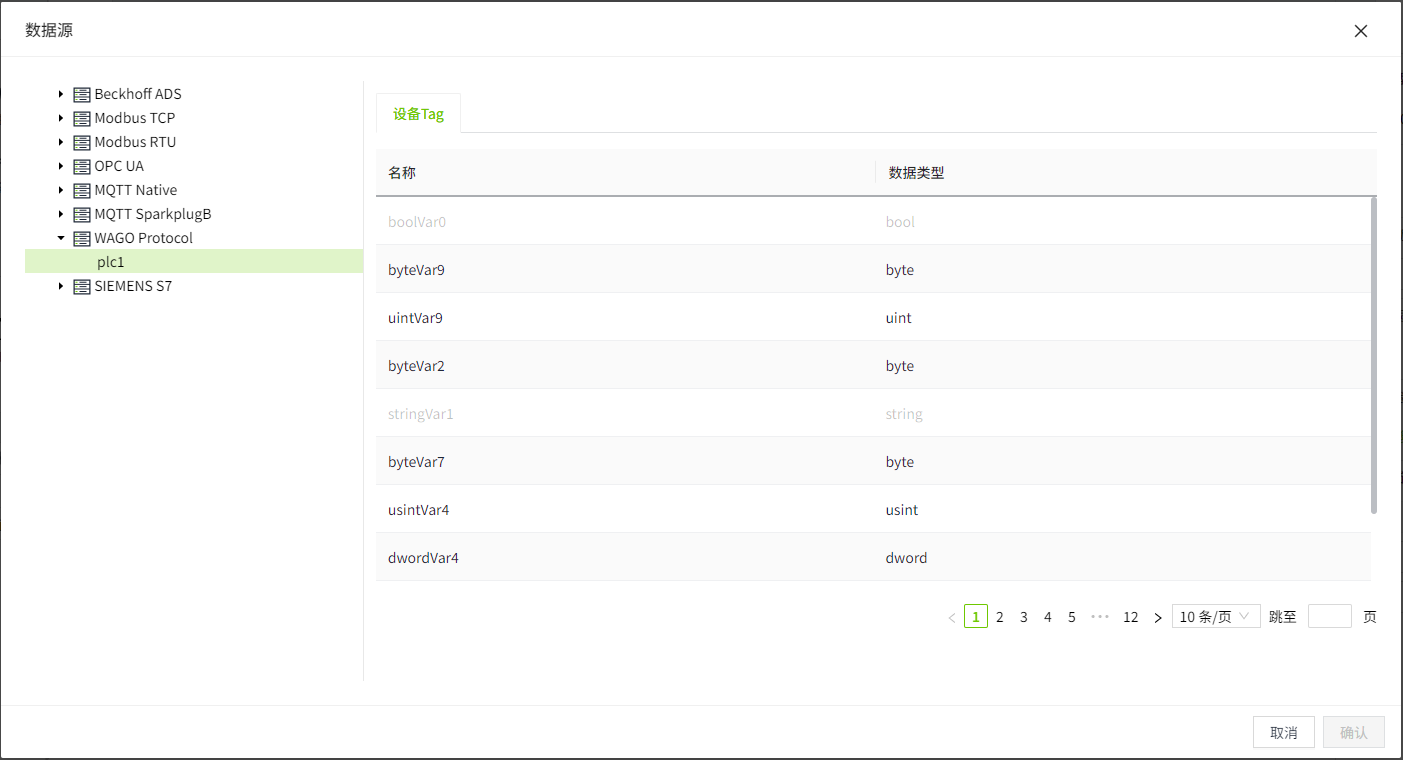Click the OPC UA driver icon
This screenshot has height=760, width=1403.
coord(82,166)
